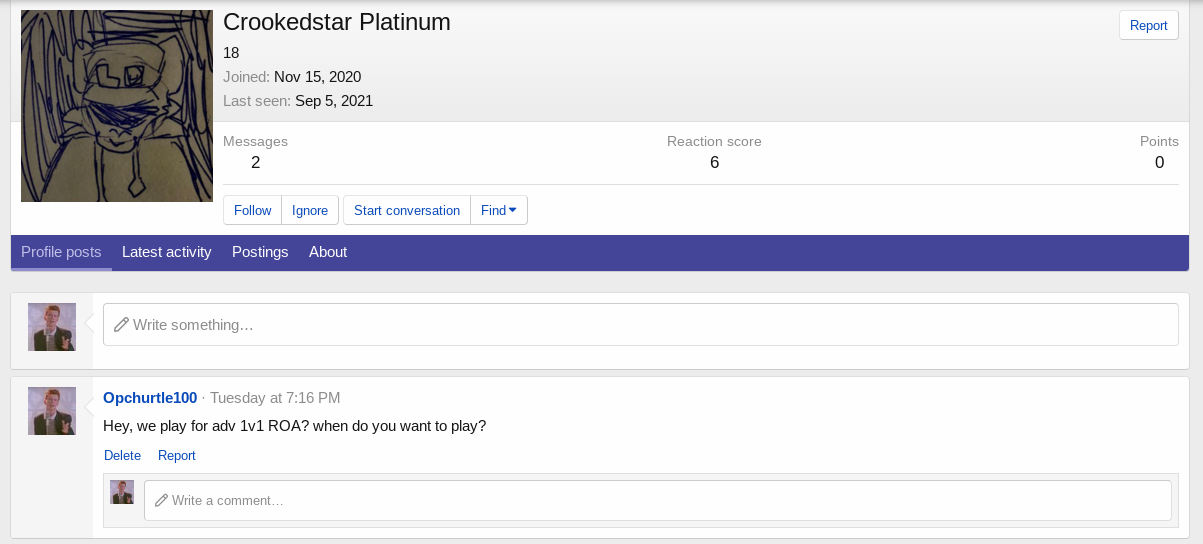Click the pencil icon in Write something field
Viewport: 1203px width, 544px height.
click(121, 325)
